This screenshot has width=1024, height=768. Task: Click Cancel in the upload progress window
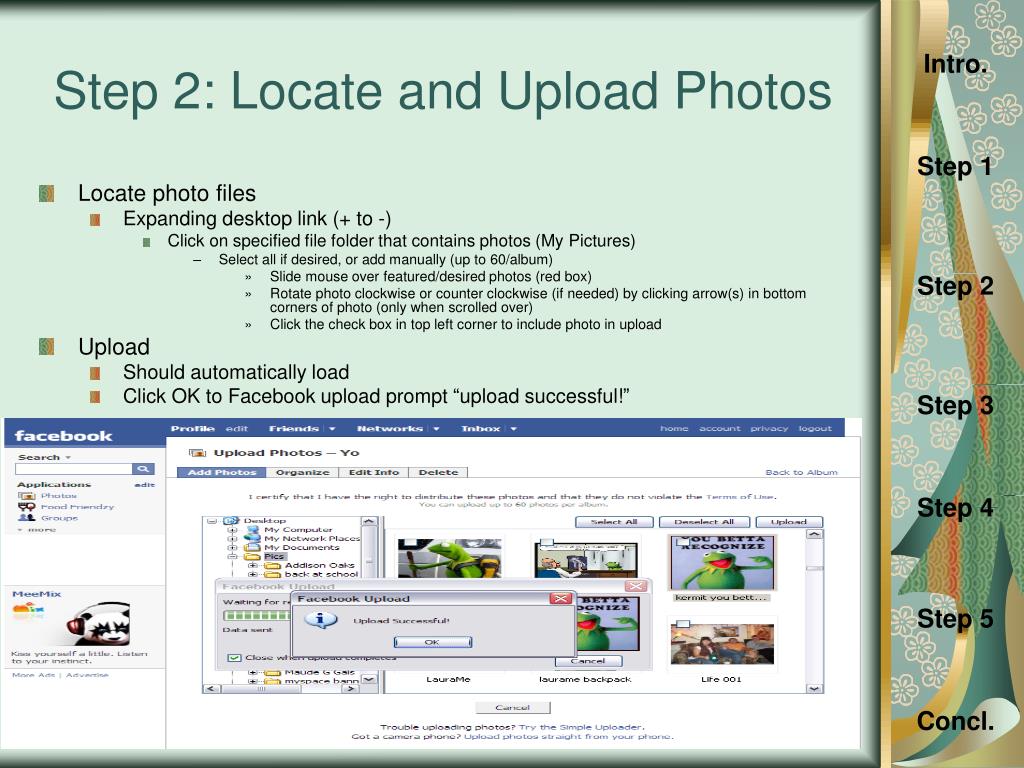(x=588, y=661)
